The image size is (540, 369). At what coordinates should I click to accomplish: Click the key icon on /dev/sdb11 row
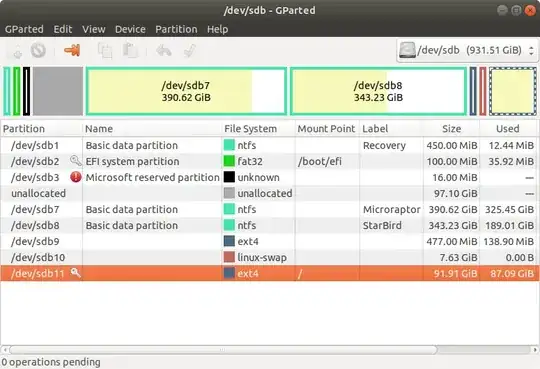75,273
